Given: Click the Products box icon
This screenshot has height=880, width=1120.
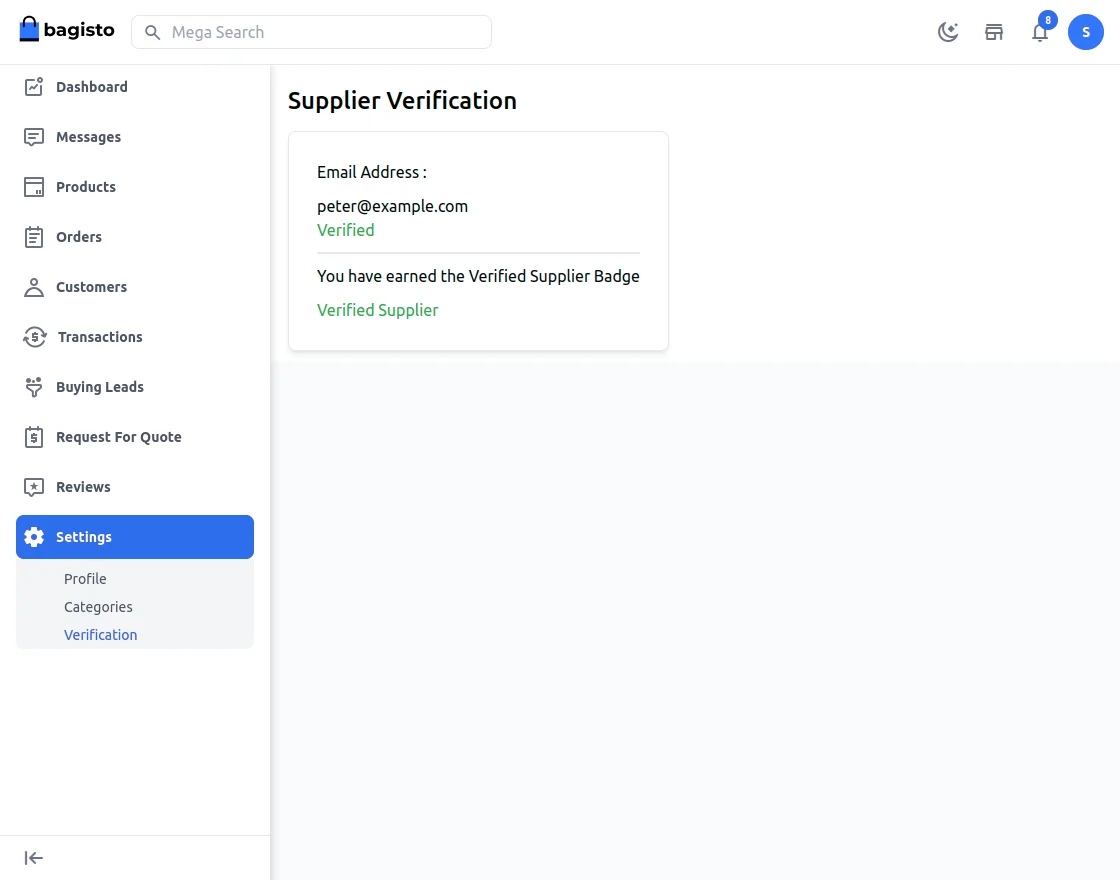Looking at the screenshot, I should (x=34, y=187).
